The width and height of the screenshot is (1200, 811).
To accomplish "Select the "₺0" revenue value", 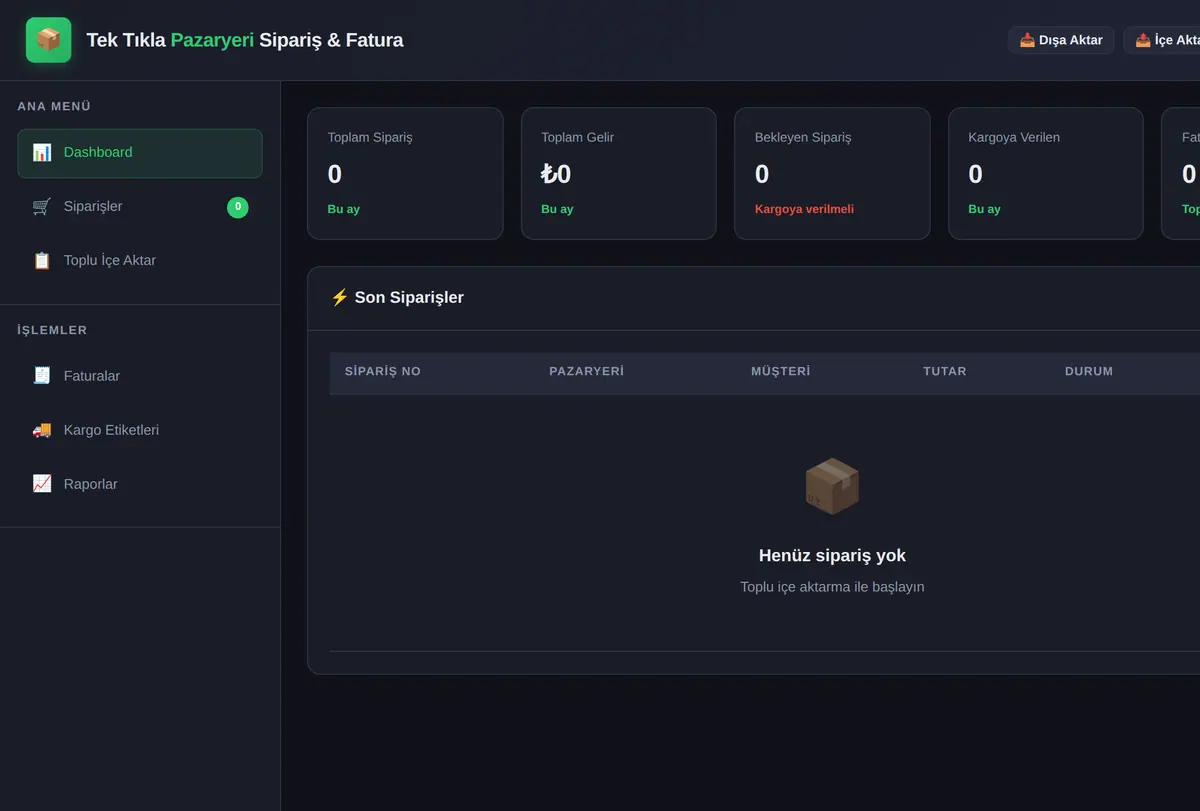I will point(556,174).
